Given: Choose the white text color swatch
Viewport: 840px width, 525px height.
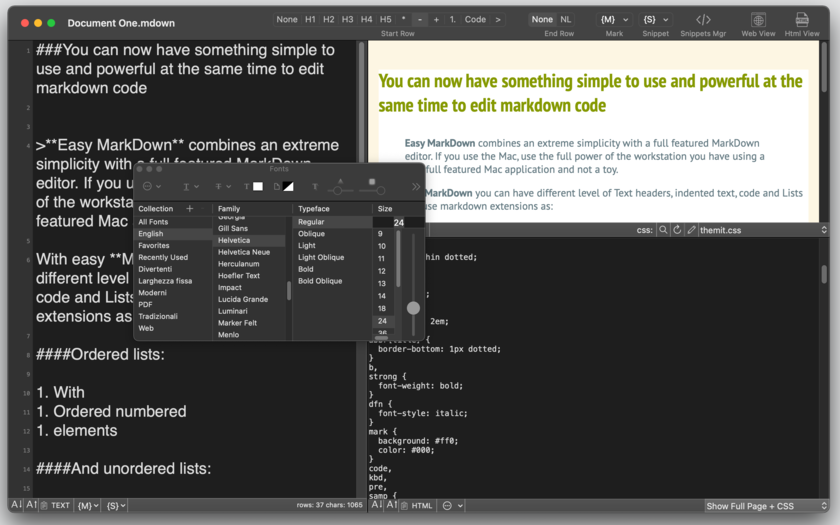Looking at the screenshot, I should tap(258, 186).
